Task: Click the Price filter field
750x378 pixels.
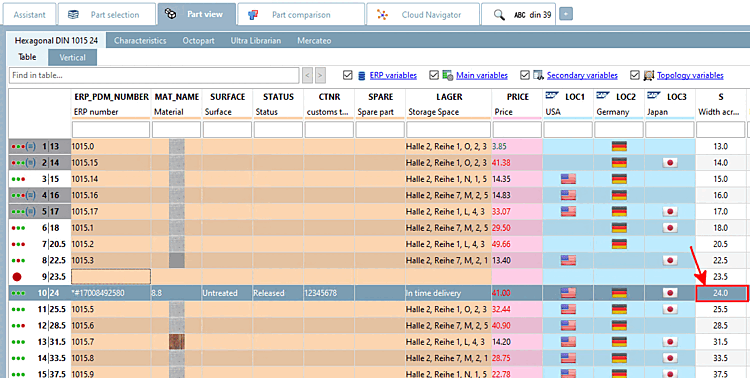Action: (517, 129)
